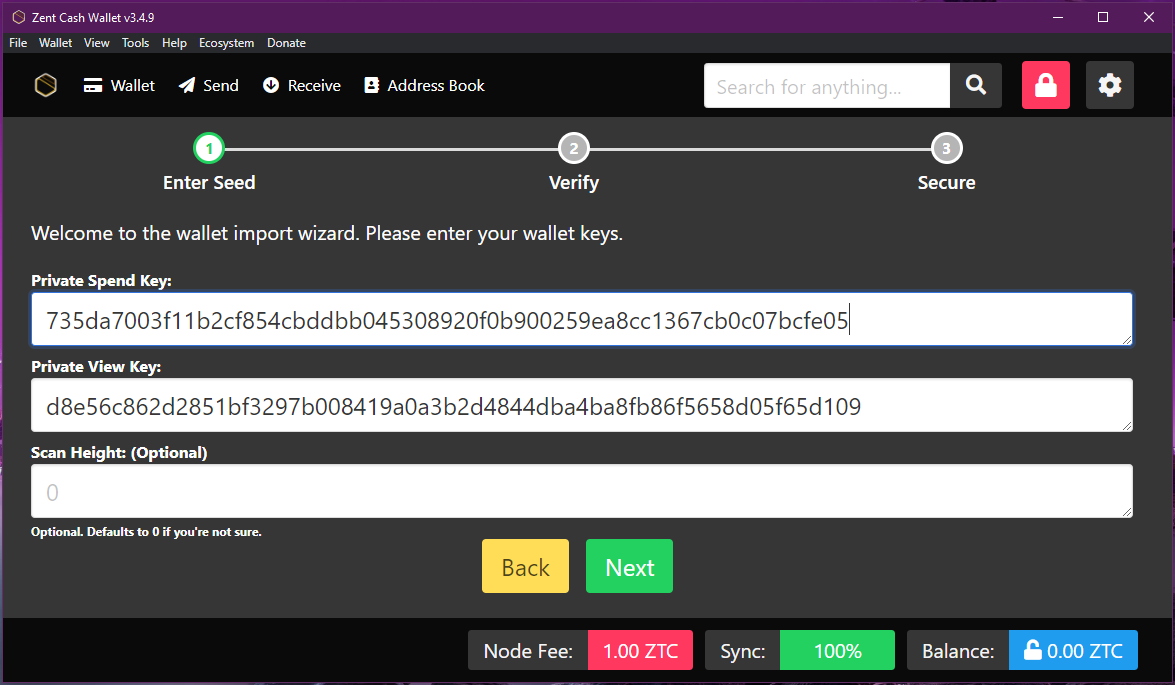Image resolution: width=1175 pixels, height=685 pixels.
Task: Open the Wallet menu in the menu bar
Action: (55, 43)
